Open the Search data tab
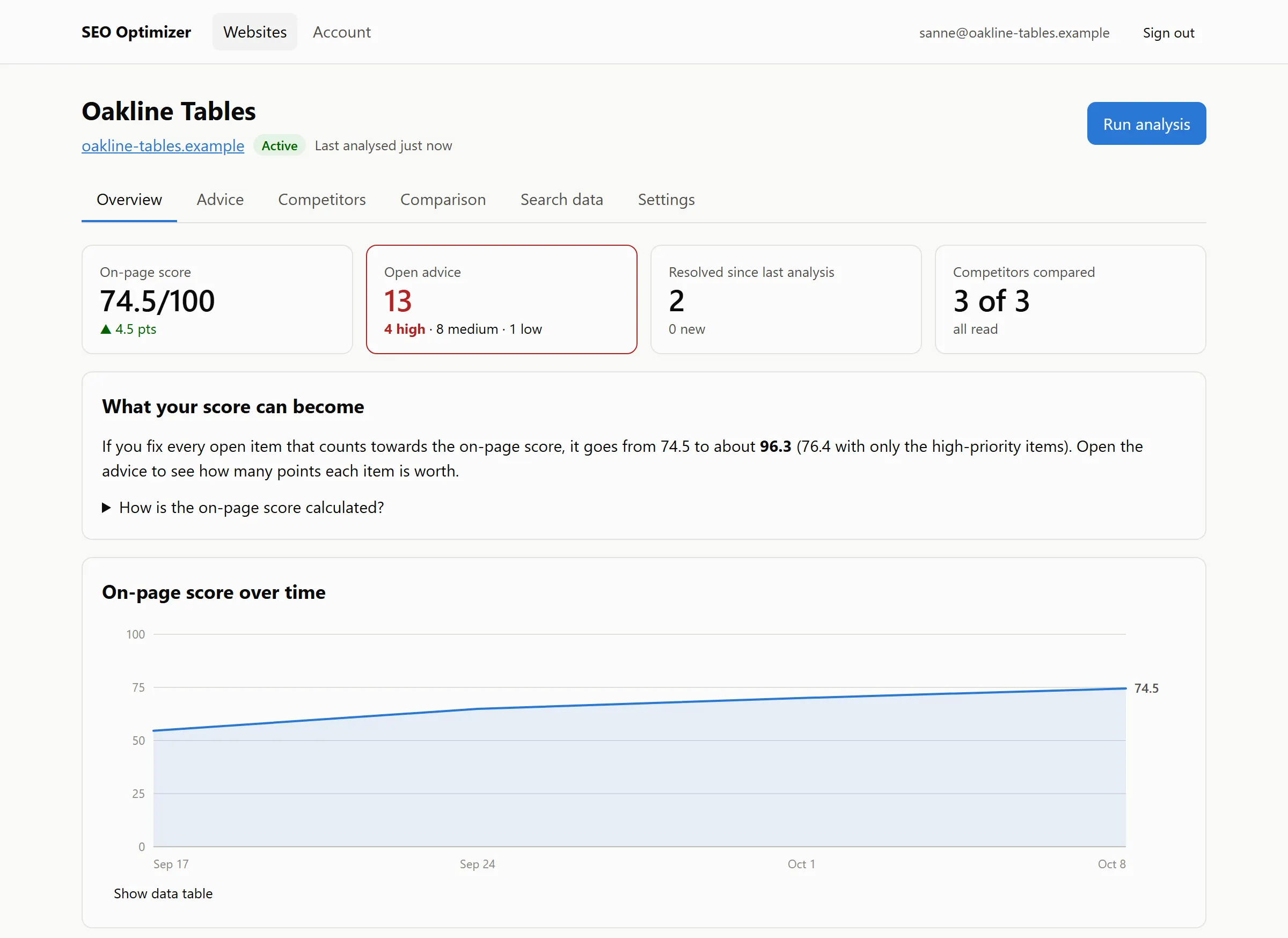 [x=562, y=200]
